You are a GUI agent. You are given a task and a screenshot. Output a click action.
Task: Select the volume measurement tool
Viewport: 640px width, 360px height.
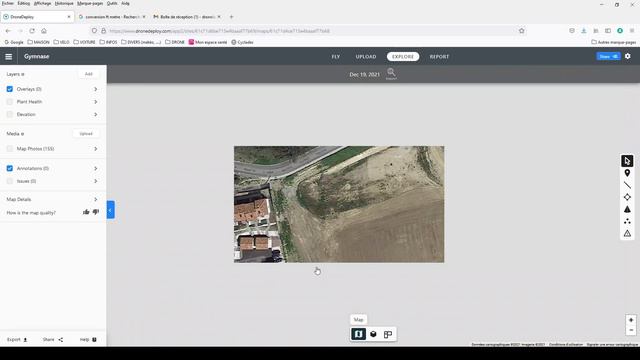pos(627,209)
